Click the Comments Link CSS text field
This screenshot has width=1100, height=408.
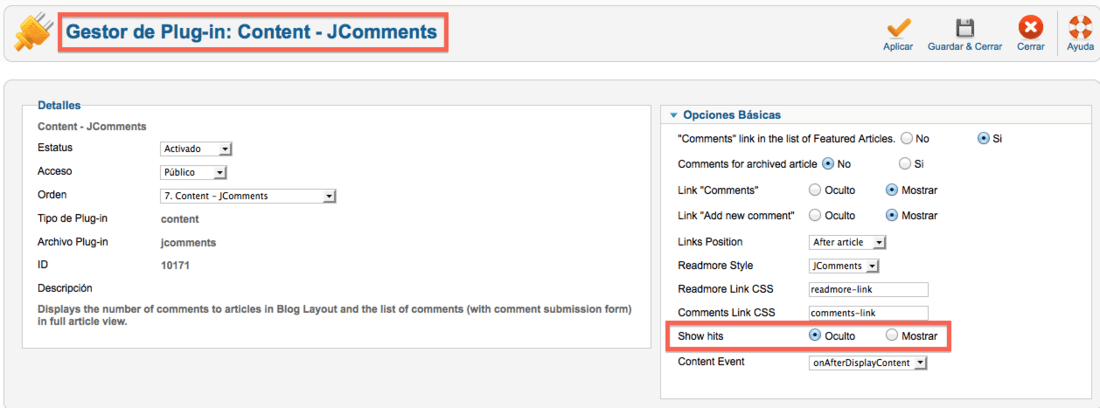click(868, 313)
